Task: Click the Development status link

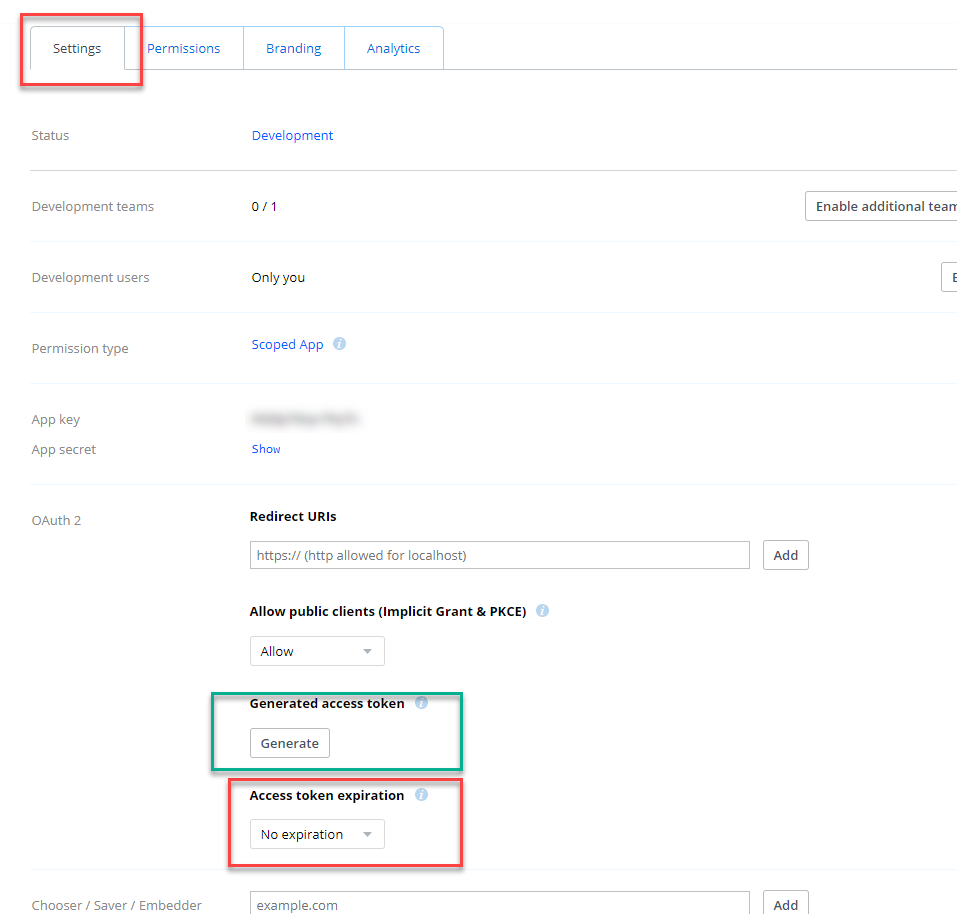Action: click(292, 136)
